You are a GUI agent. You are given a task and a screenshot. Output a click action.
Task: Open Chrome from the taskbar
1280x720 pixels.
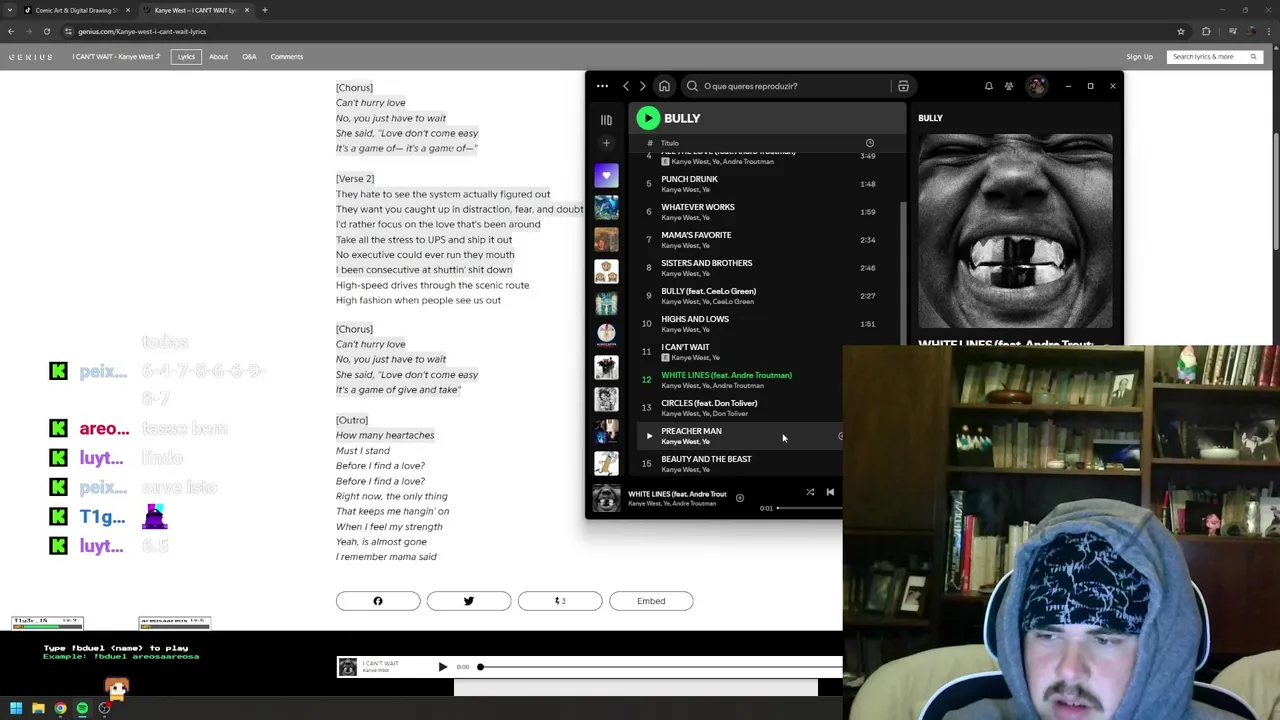[x=60, y=708]
